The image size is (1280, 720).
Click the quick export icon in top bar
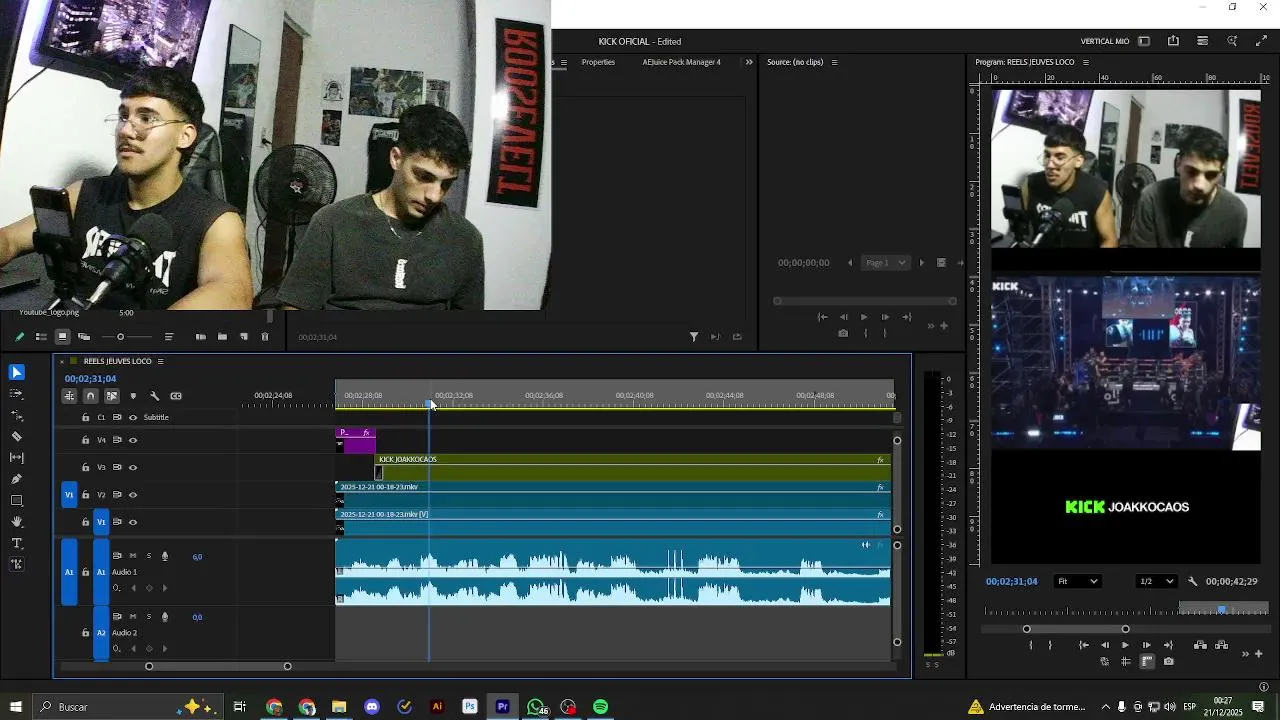[x=1173, y=41]
